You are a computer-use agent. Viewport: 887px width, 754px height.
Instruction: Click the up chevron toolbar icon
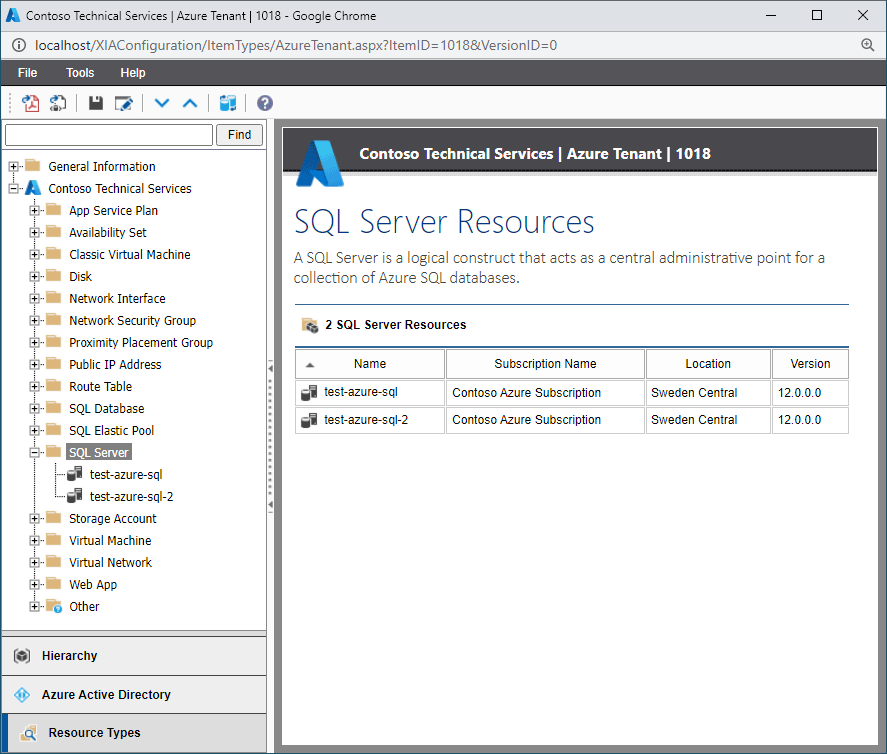(190, 103)
